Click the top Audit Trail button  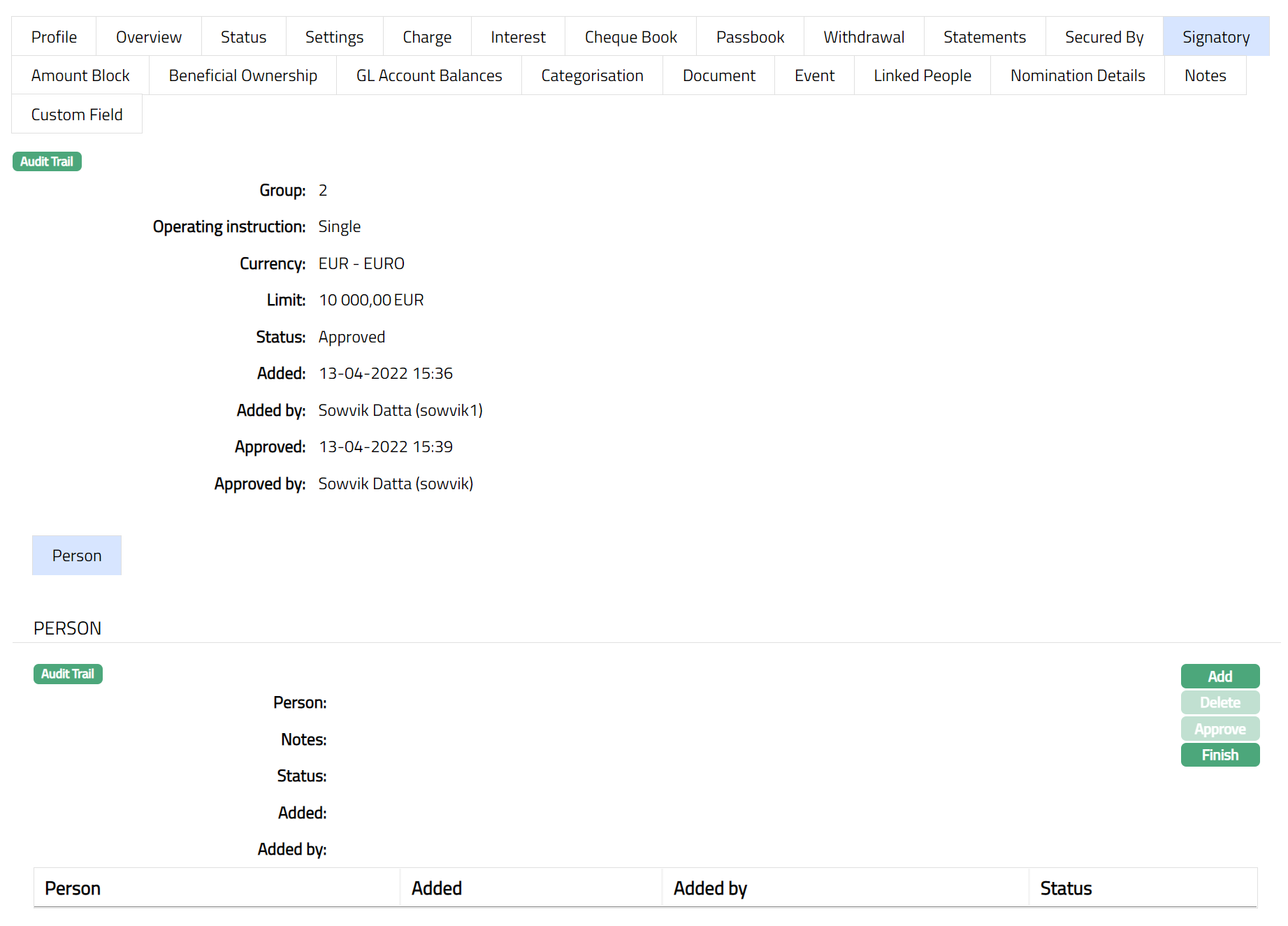click(x=47, y=161)
